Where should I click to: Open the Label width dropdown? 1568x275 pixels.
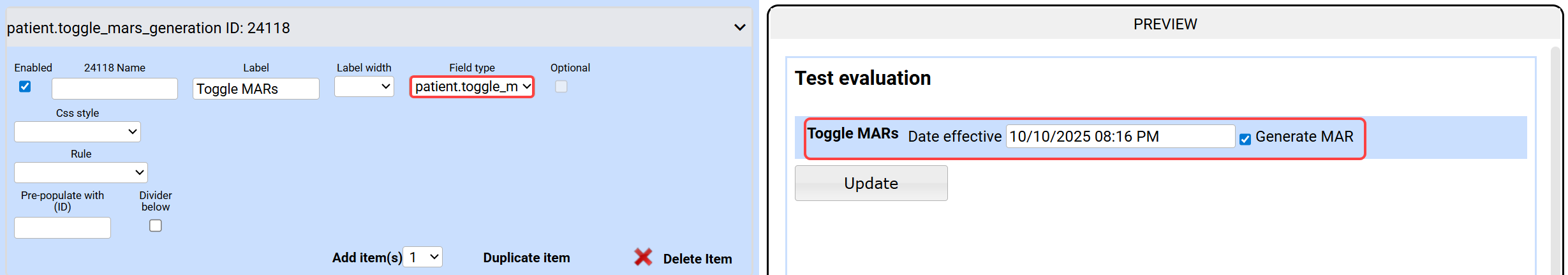pos(364,86)
